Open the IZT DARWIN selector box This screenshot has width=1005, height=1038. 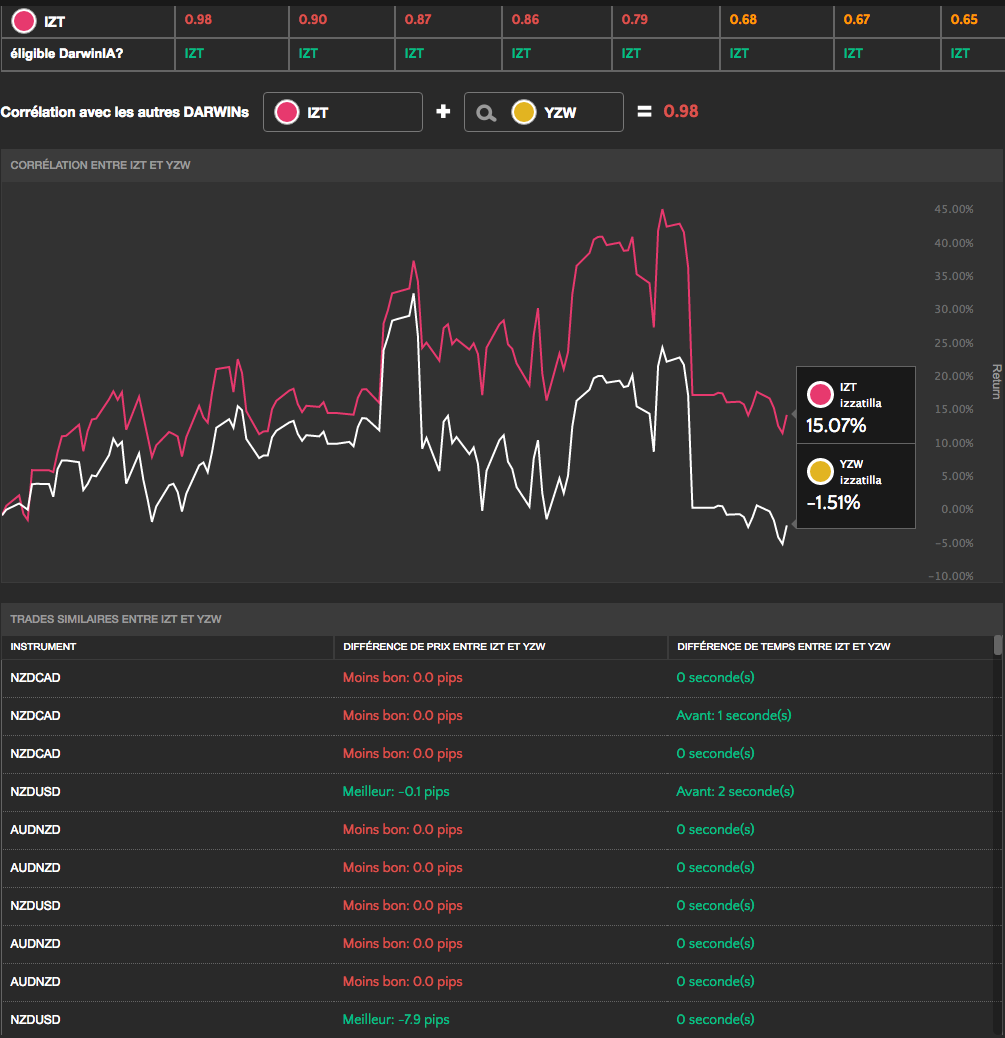click(343, 112)
